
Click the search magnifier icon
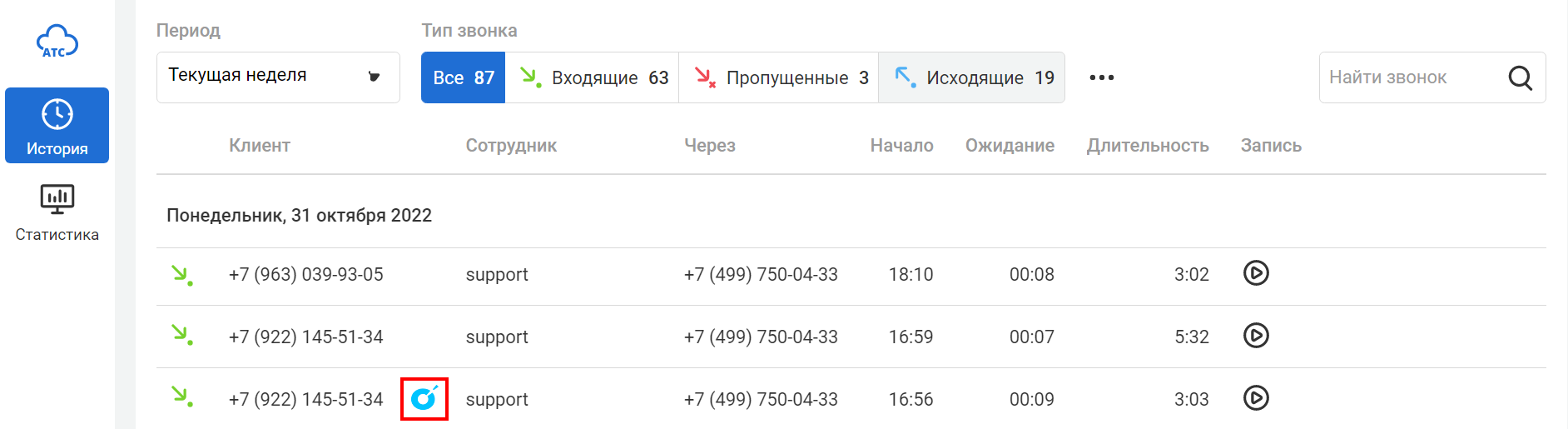tap(1520, 77)
